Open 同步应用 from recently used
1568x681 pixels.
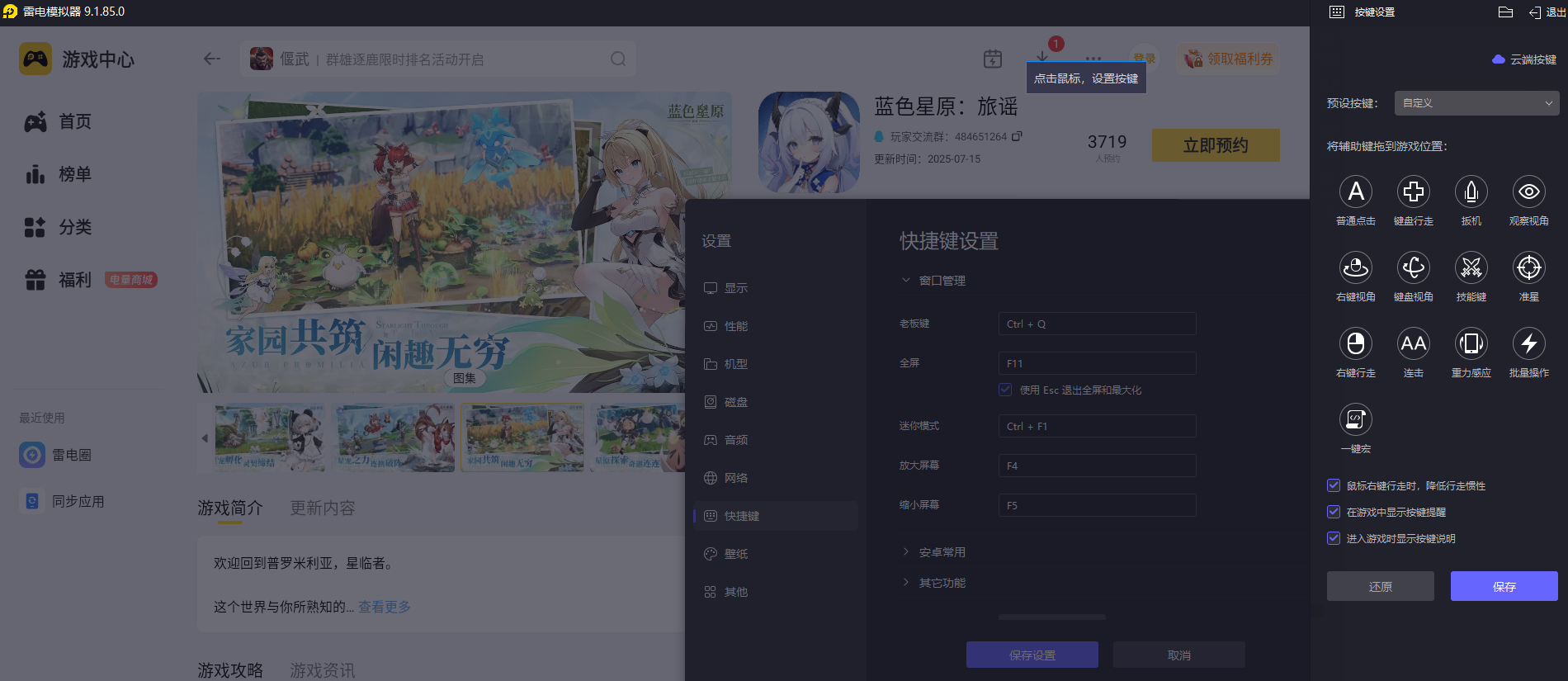coord(63,501)
